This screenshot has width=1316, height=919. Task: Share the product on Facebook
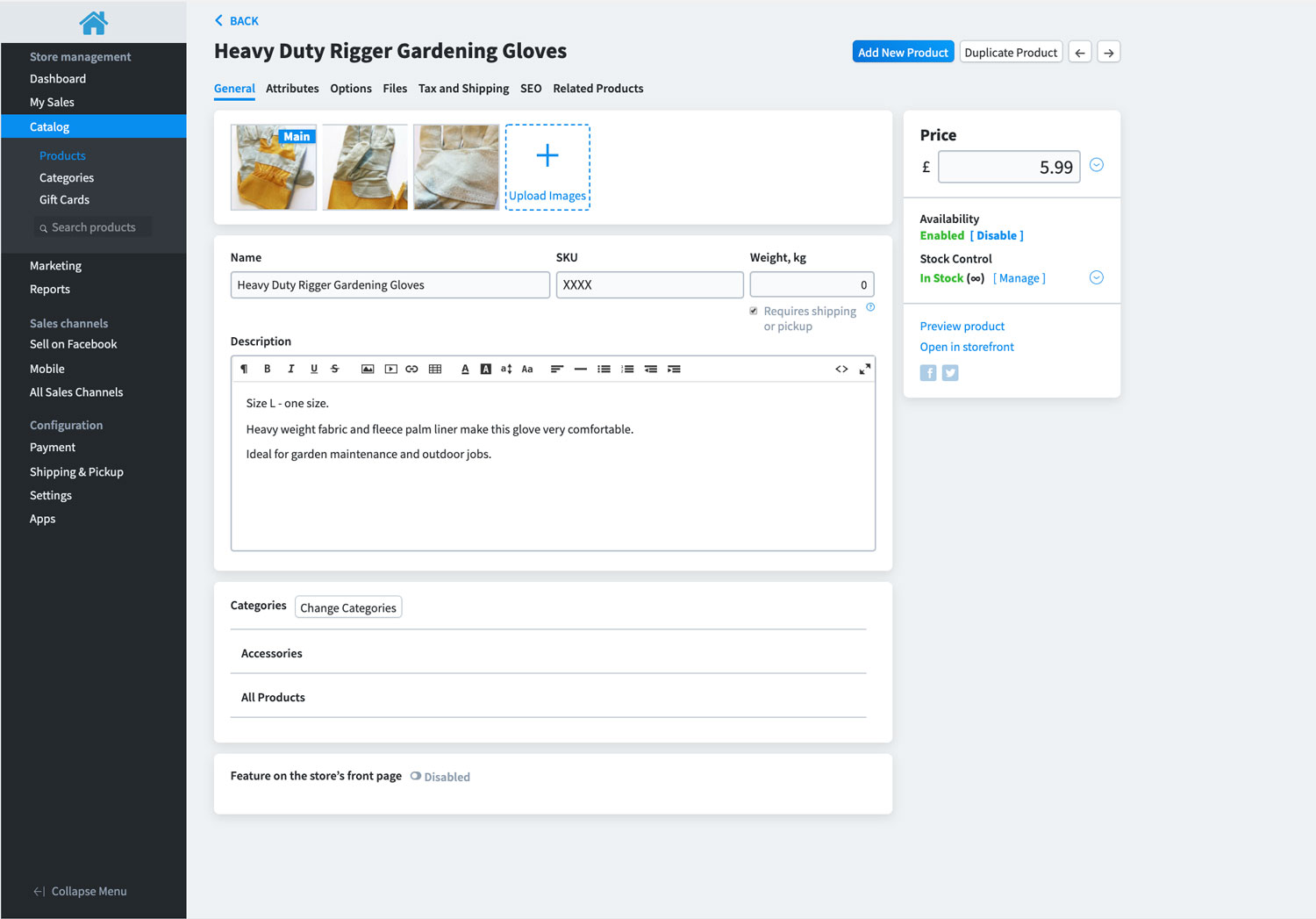click(928, 373)
